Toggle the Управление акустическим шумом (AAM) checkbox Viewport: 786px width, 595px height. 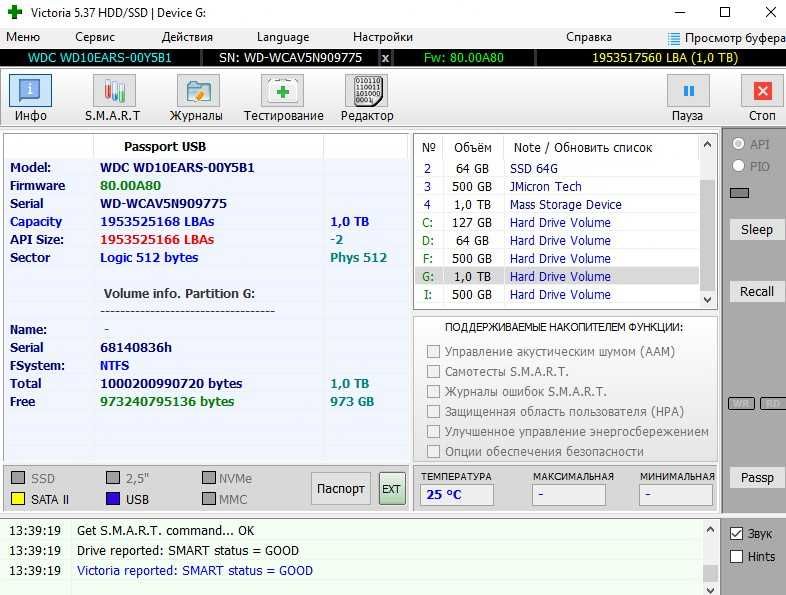tap(433, 351)
